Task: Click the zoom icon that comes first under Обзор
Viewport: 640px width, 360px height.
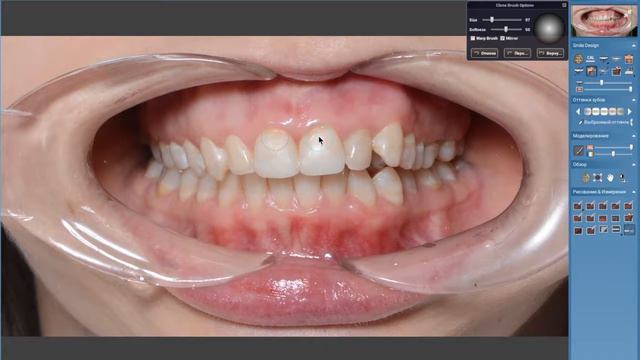Action: pyautogui.click(x=586, y=177)
